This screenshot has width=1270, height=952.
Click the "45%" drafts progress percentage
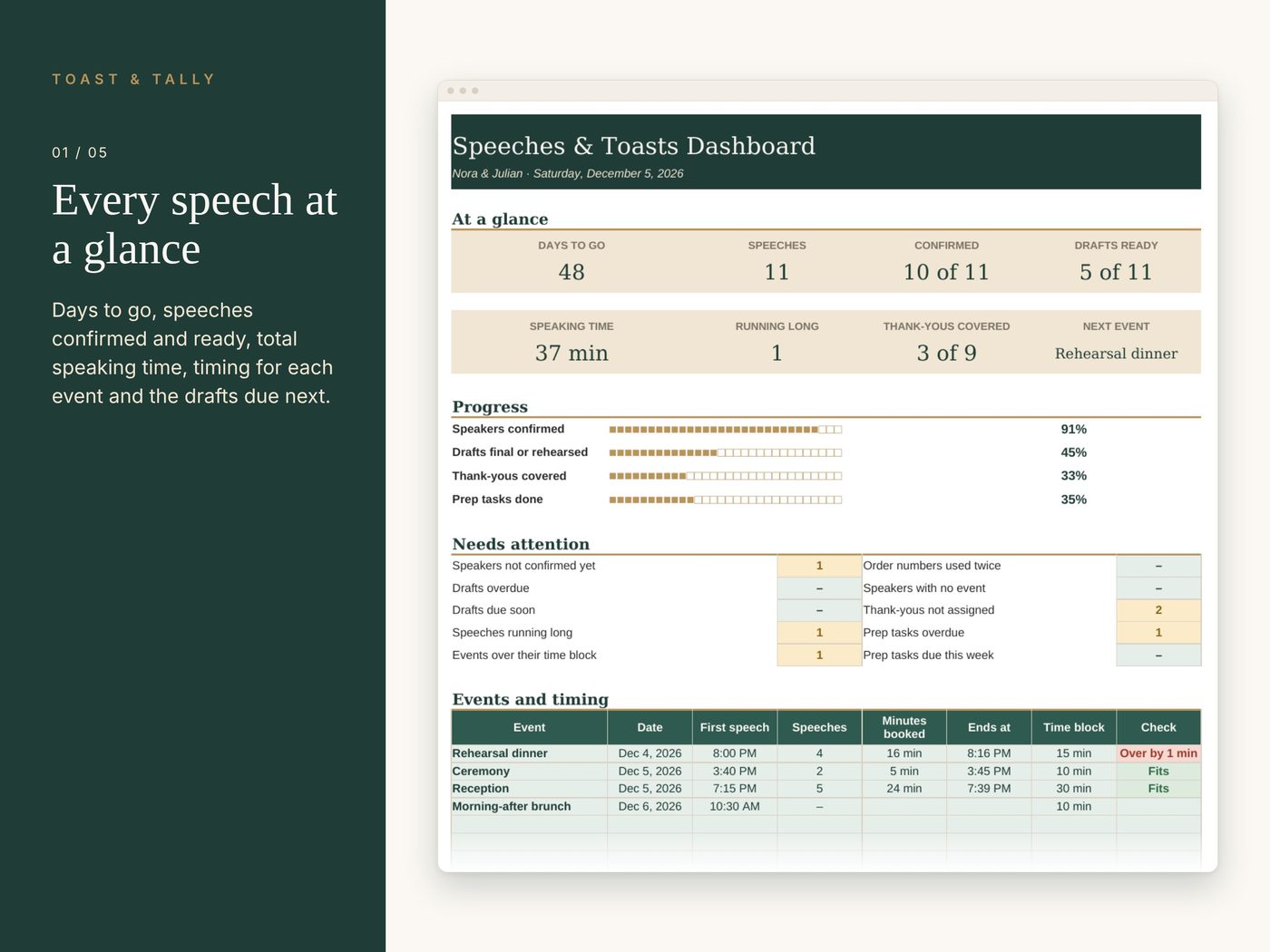(x=1074, y=452)
